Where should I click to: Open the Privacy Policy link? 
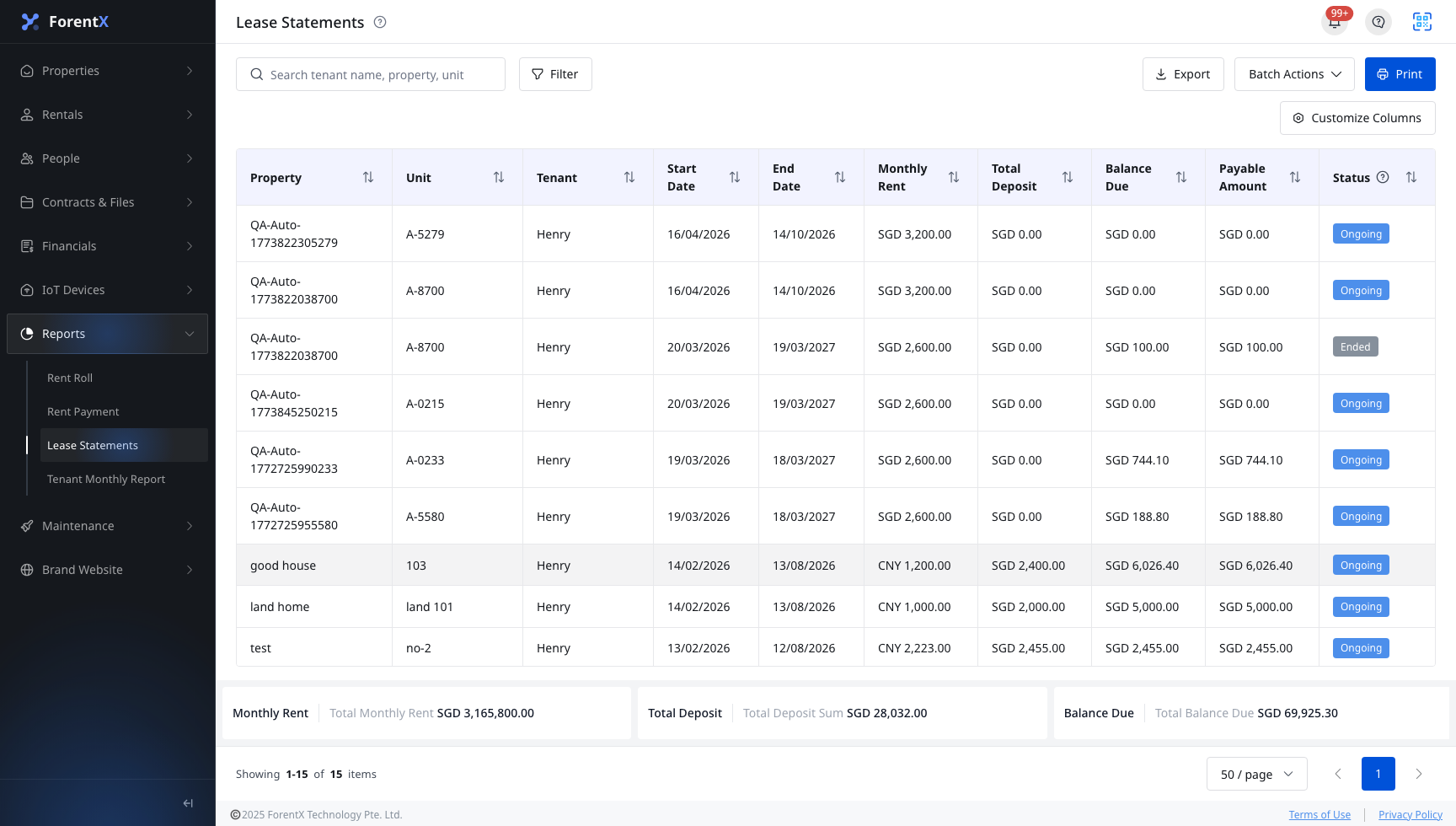pos(1410,815)
